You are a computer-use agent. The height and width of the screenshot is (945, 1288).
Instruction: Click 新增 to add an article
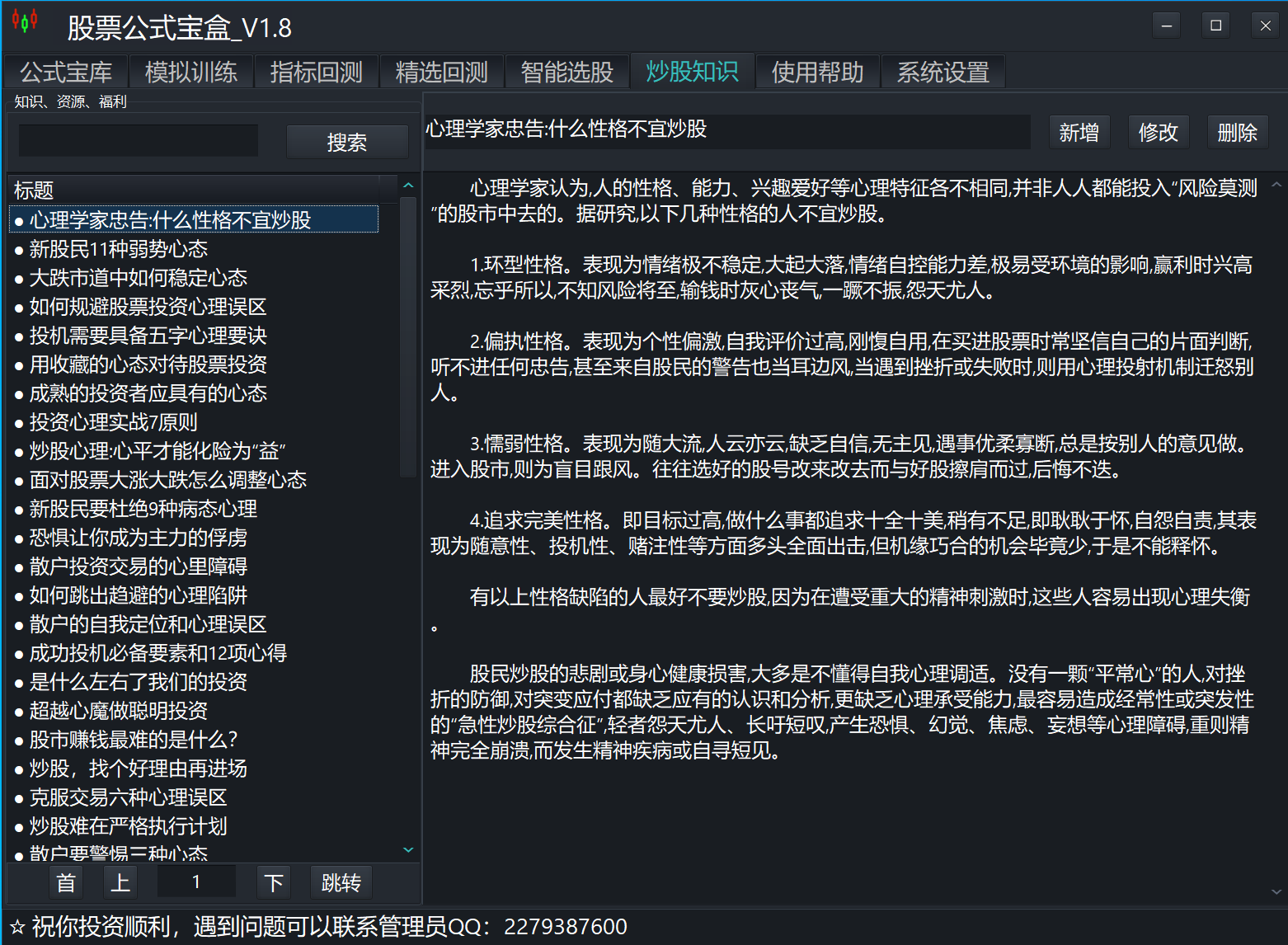click(x=1079, y=133)
